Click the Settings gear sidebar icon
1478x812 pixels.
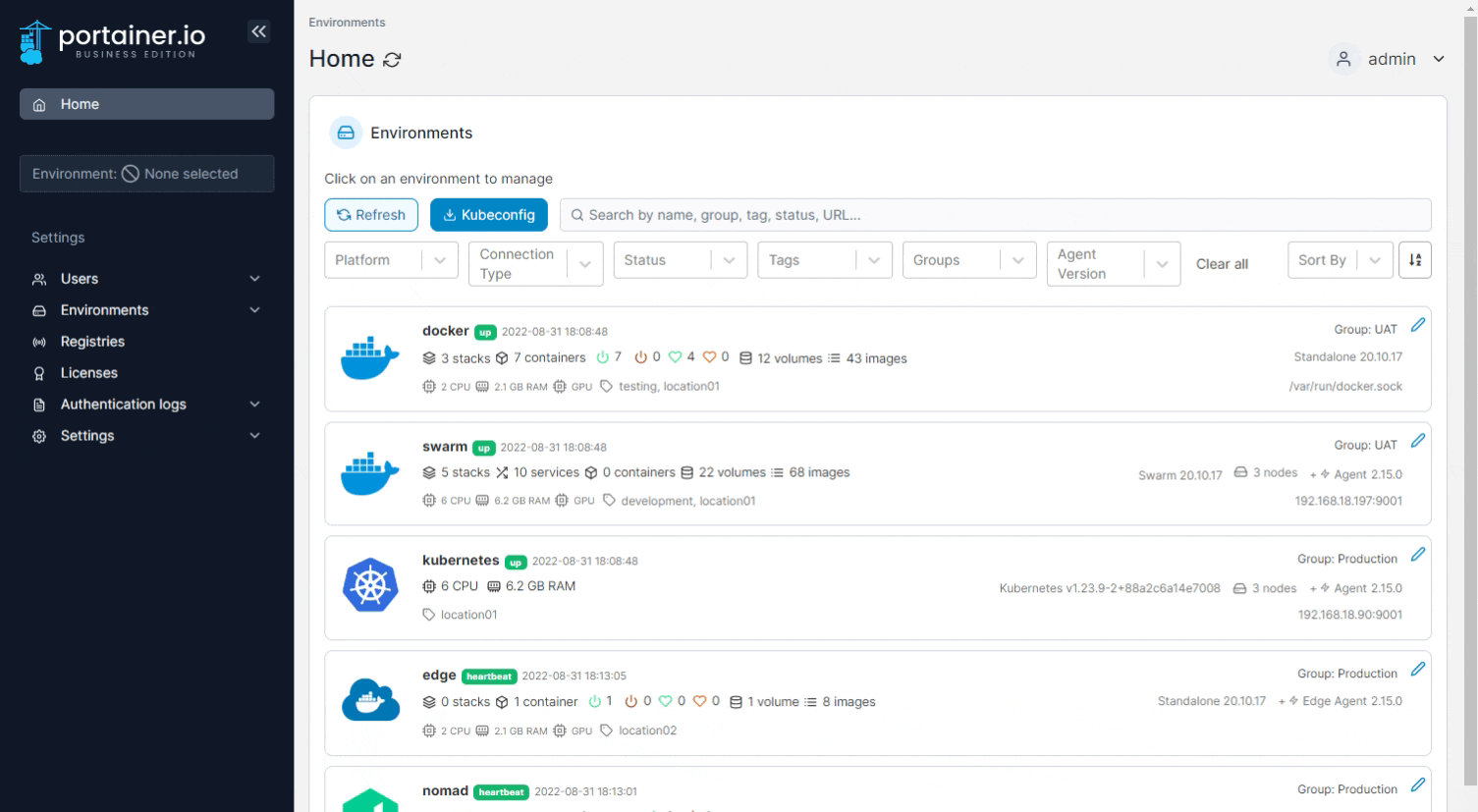(39, 437)
